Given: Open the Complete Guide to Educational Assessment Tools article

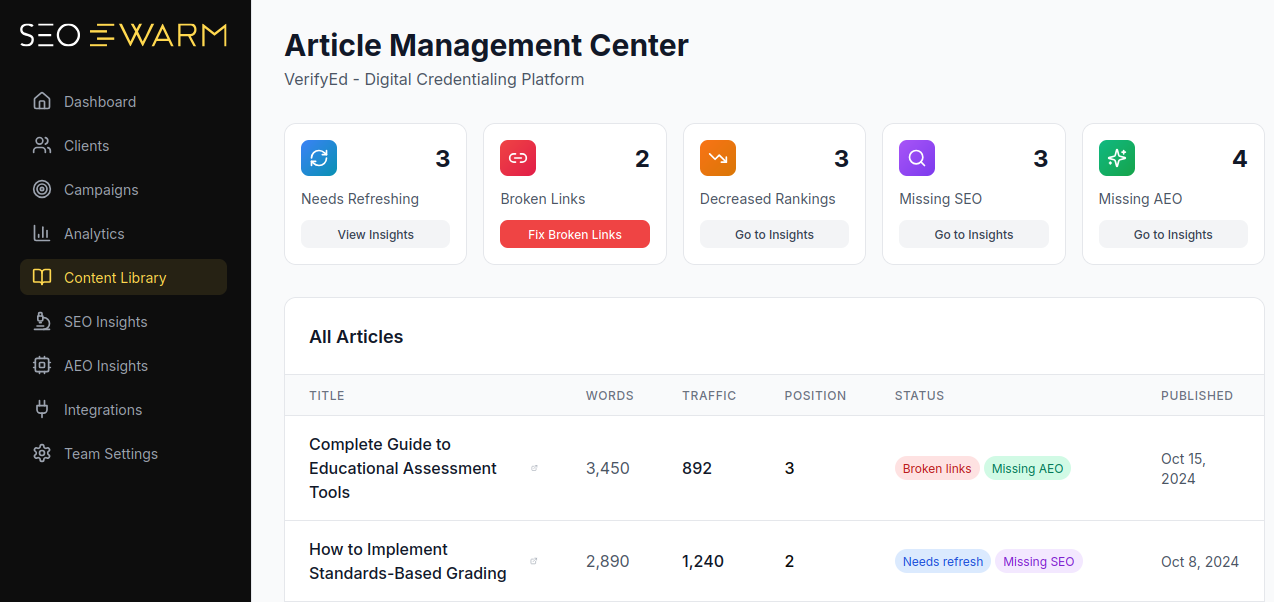Looking at the screenshot, I should coord(402,467).
